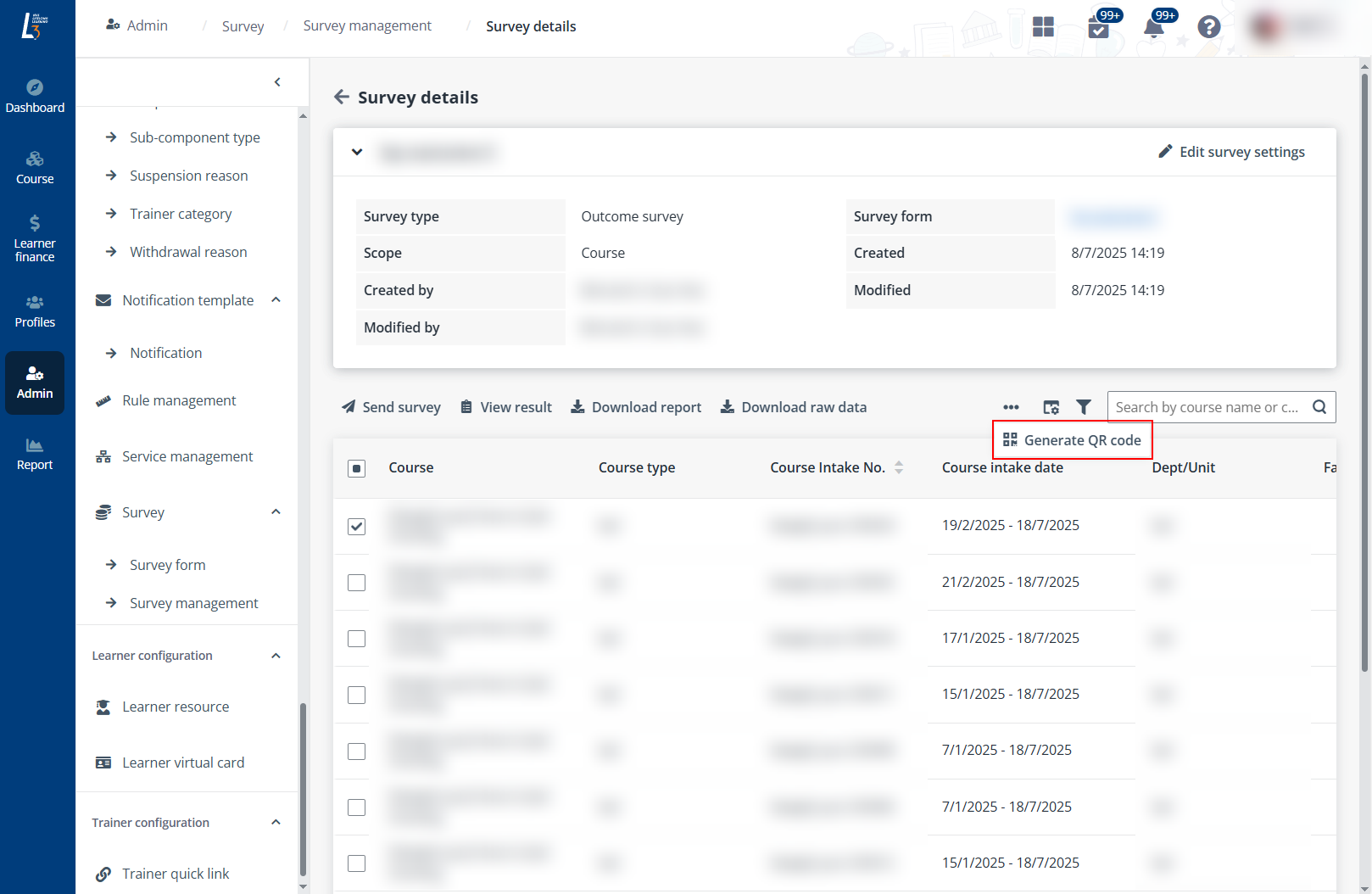Check the second course row checkbox
Image resolution: width=1372 pixels, height=894 pixels.
357,583
